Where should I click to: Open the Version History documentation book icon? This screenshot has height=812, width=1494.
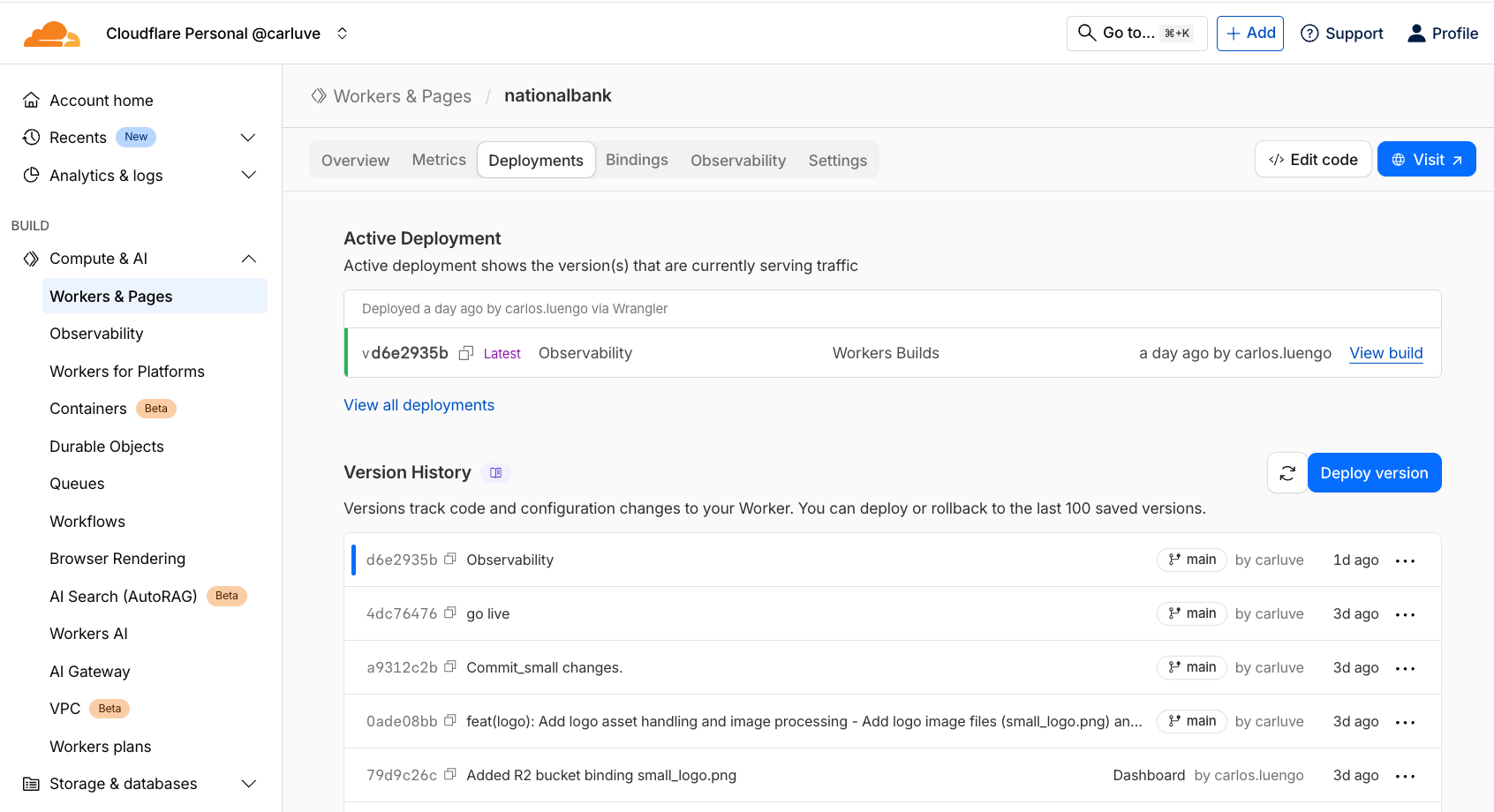click(495, 473)
